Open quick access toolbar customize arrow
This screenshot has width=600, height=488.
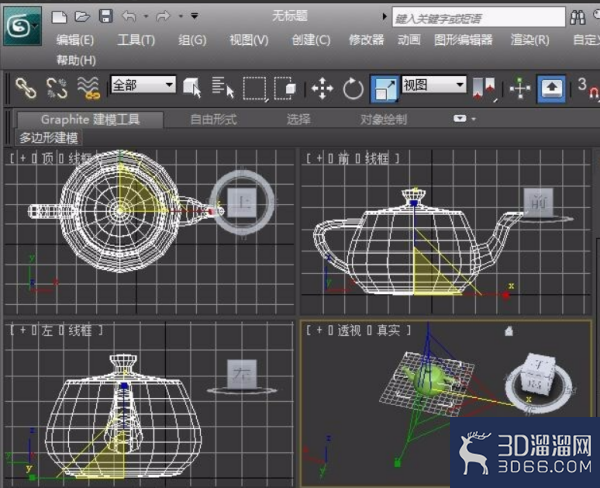pos(194,16)
